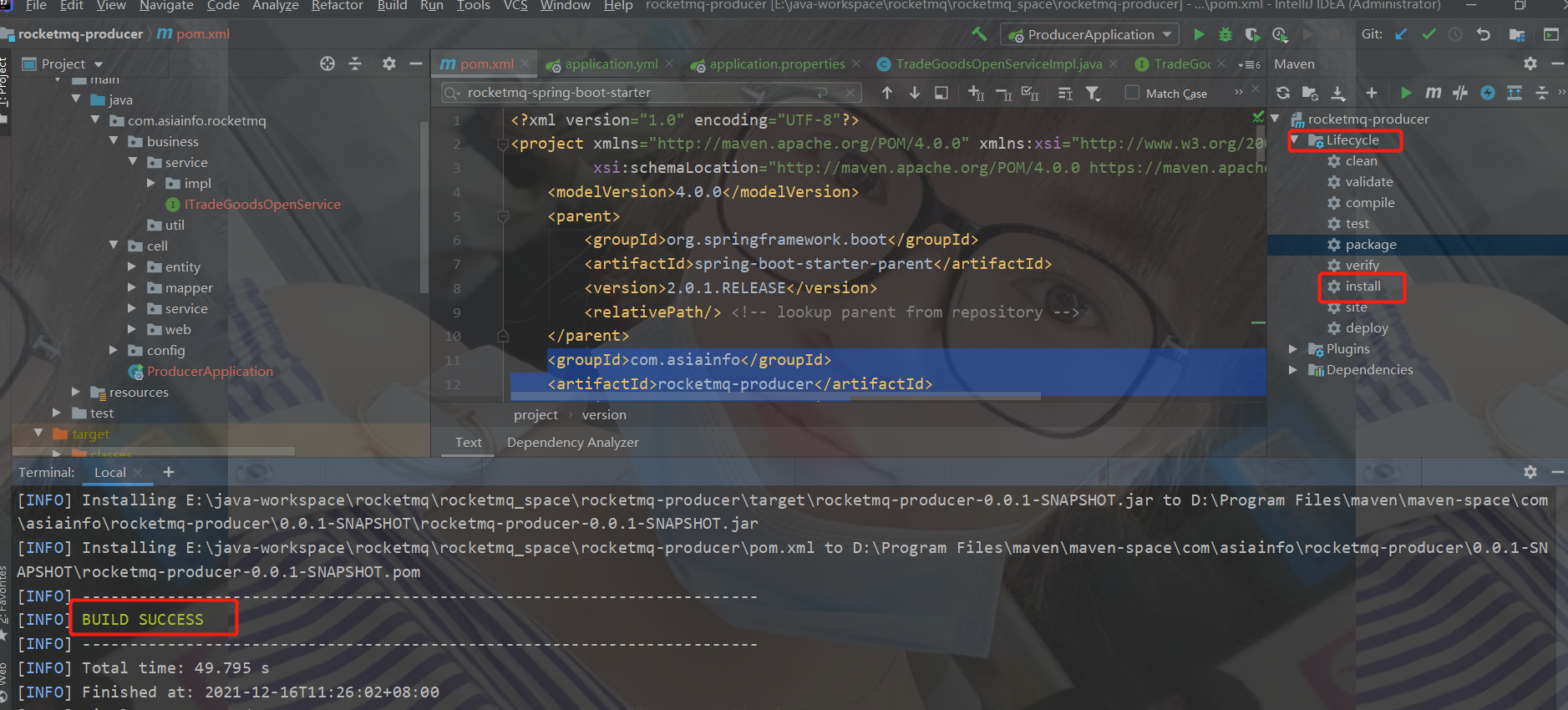Switch to the application.properties tab
Viewport: 1568px width, 710px height.
[776, 64]
